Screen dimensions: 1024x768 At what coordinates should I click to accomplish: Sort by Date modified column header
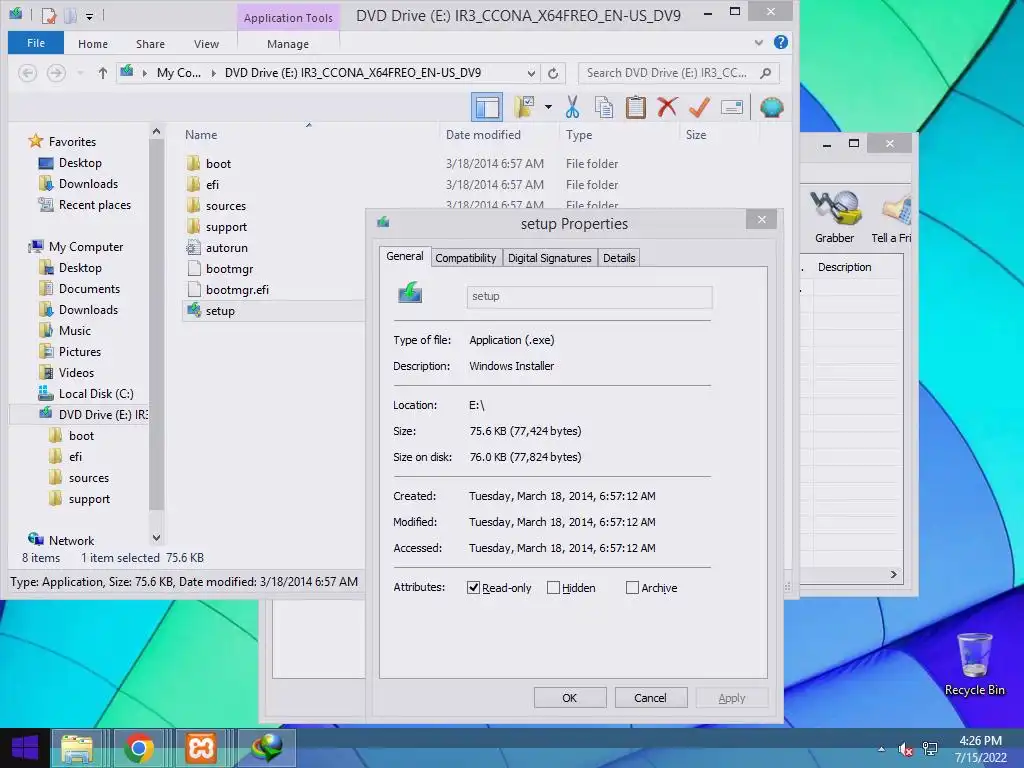point(483,135)
